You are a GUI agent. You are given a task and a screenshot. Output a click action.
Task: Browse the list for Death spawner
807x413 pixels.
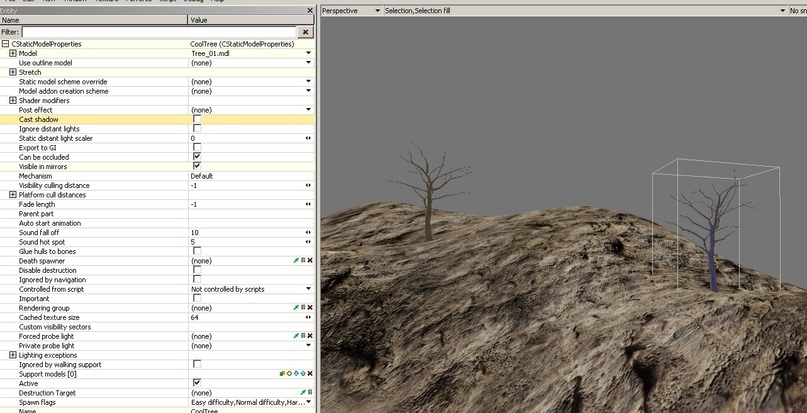[303, 261]
